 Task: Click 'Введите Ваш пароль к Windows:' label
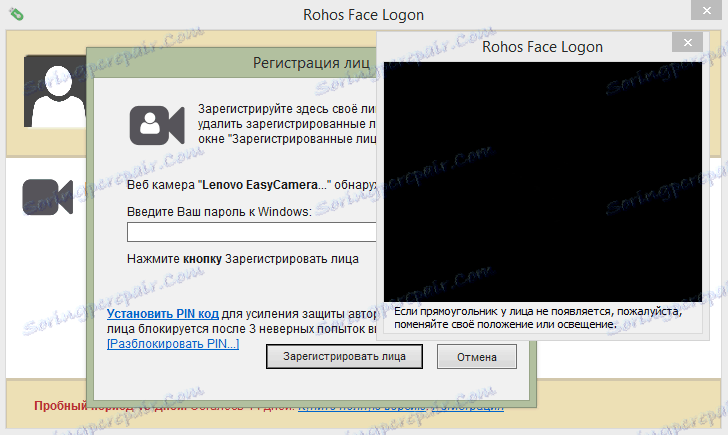[x=219, y=212]
